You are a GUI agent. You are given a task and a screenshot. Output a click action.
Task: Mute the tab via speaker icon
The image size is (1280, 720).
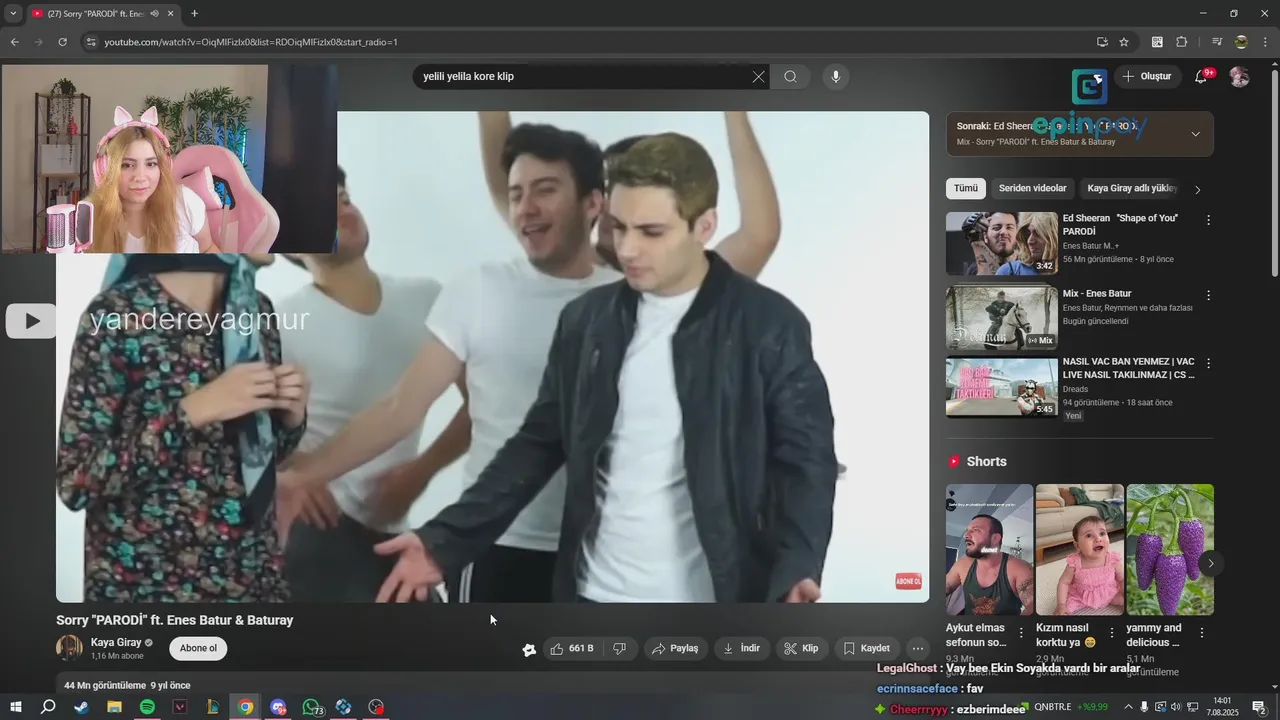154,14
